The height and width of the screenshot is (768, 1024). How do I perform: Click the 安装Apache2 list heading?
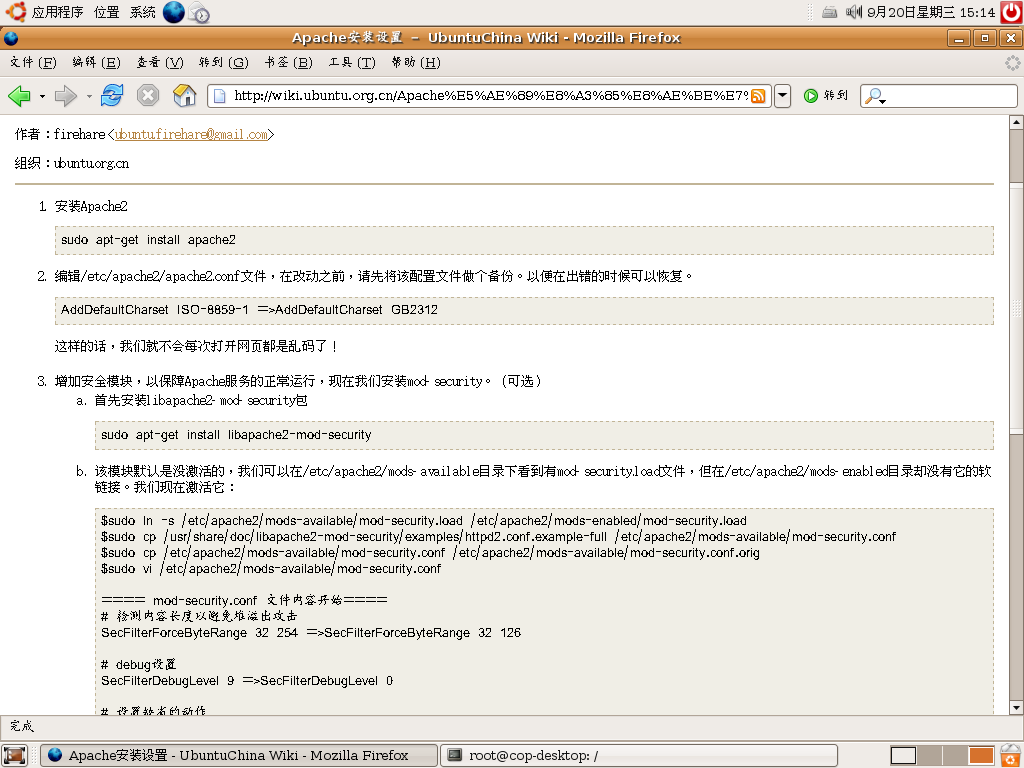(91, 207)
